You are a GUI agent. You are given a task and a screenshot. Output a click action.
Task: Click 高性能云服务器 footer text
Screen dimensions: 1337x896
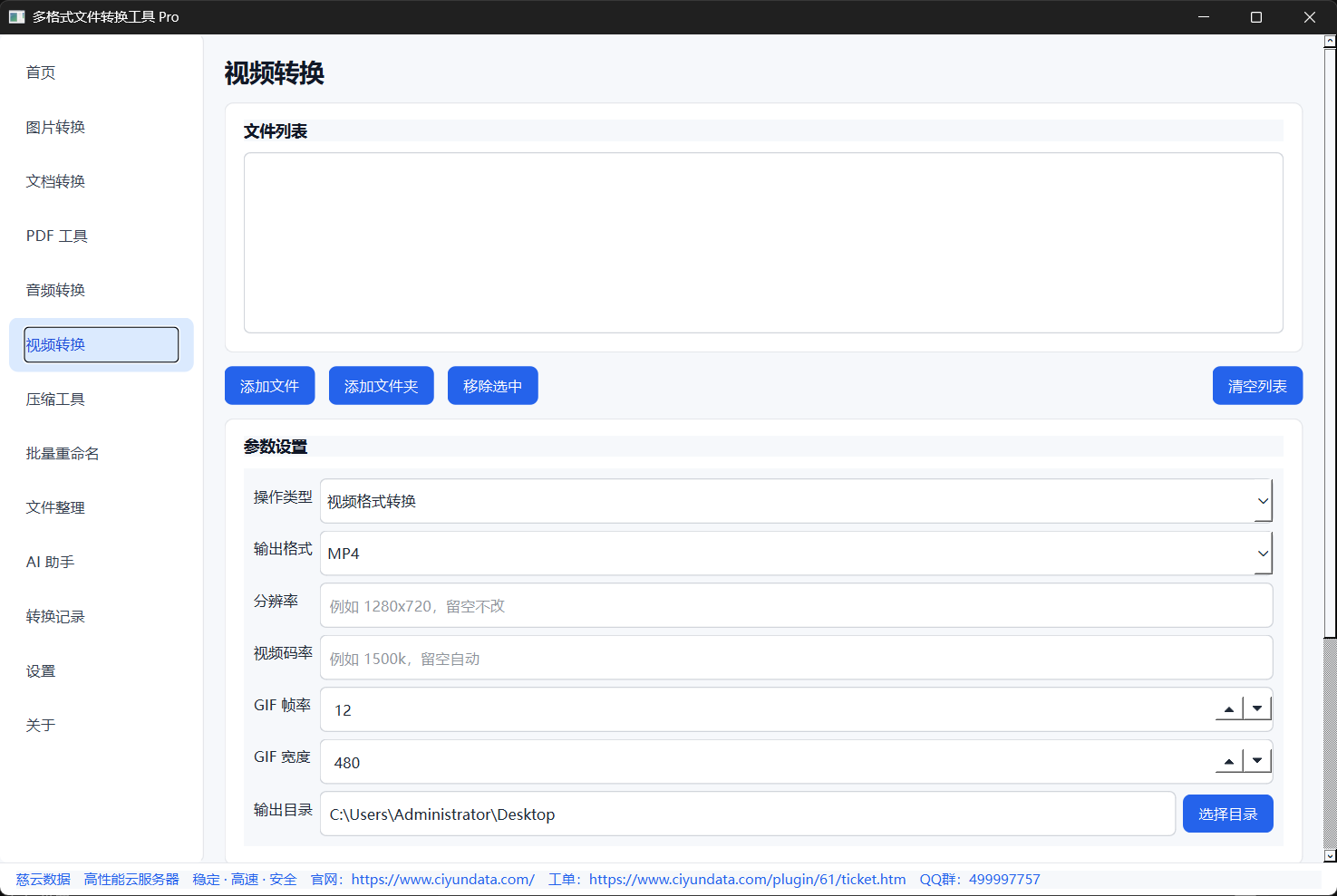(131, 879)
